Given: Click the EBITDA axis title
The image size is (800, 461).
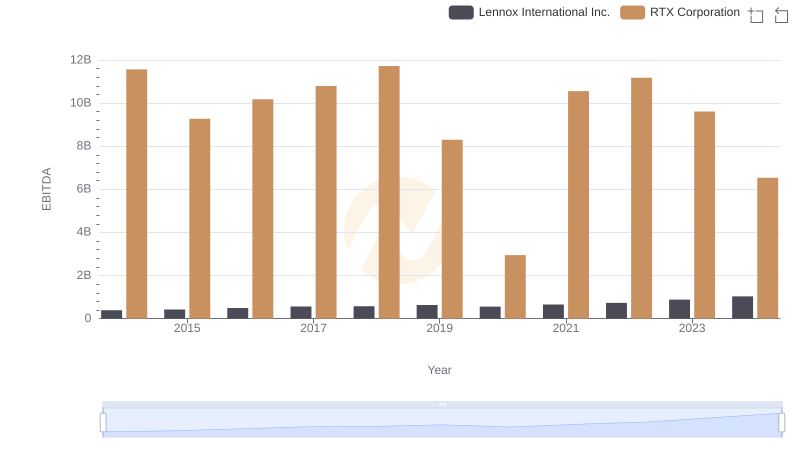Looking at the screenshot, I should click(x=46, y=189).
